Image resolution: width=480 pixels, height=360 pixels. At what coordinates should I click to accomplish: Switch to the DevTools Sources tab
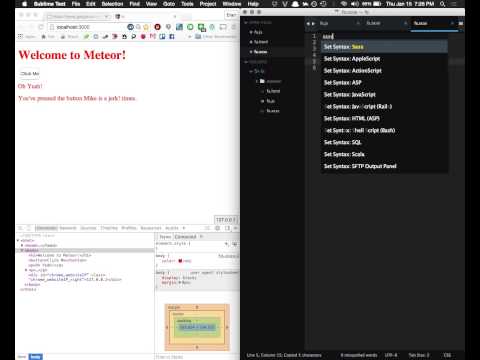(x=88, y=228)
